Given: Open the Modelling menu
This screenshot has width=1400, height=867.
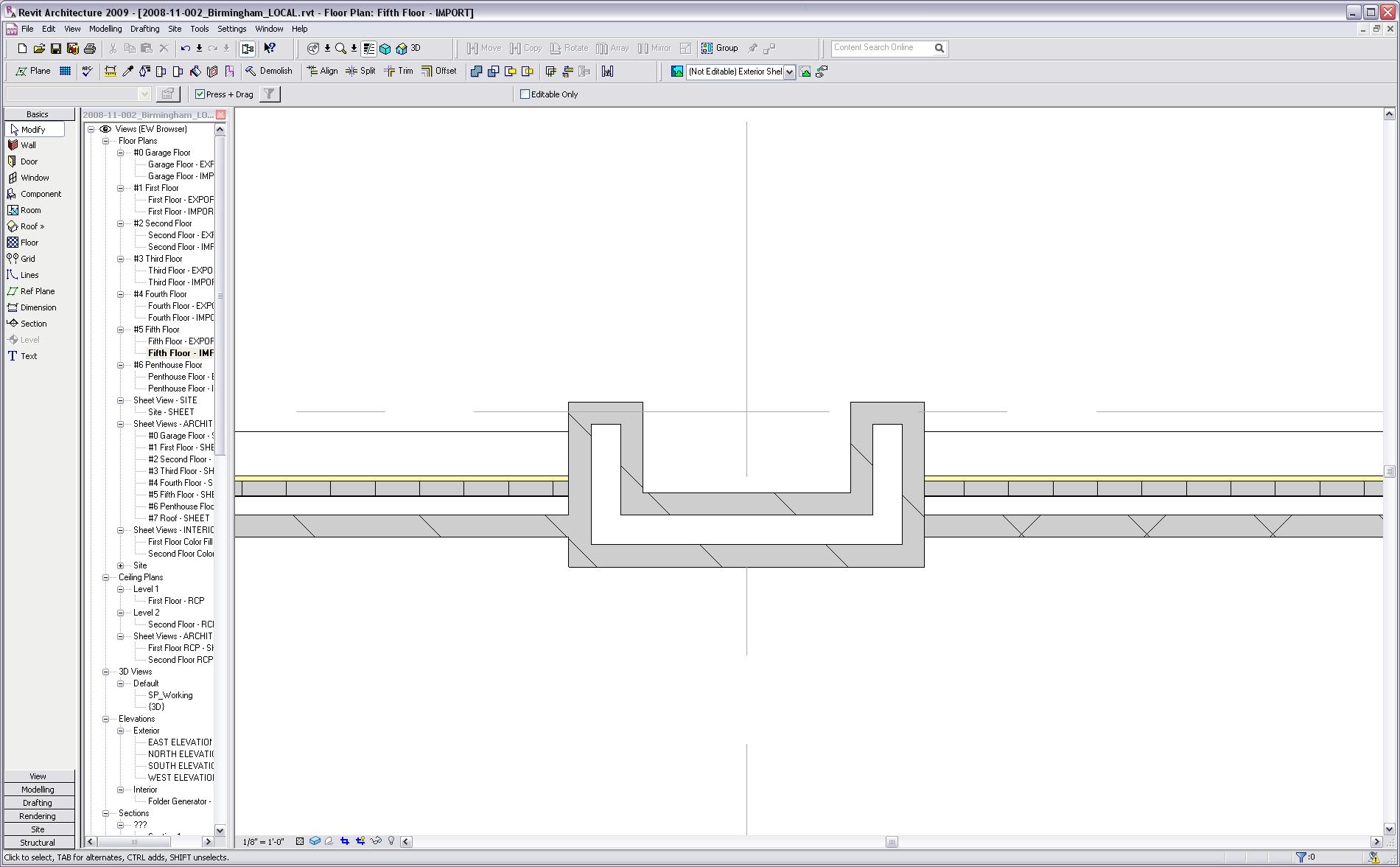Looking at the screenshot, I should pyautogui.click(x=105, y=29).
